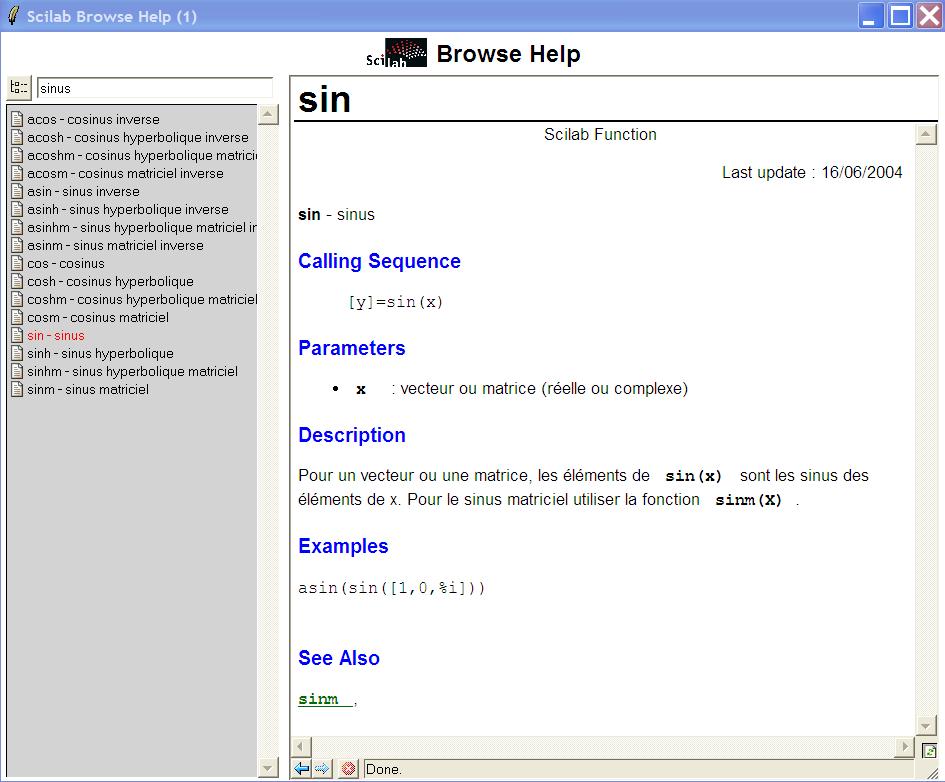Click the topic list scroll up arrow
This screenshot has width=945, height=782.
(x=268, y=114)
